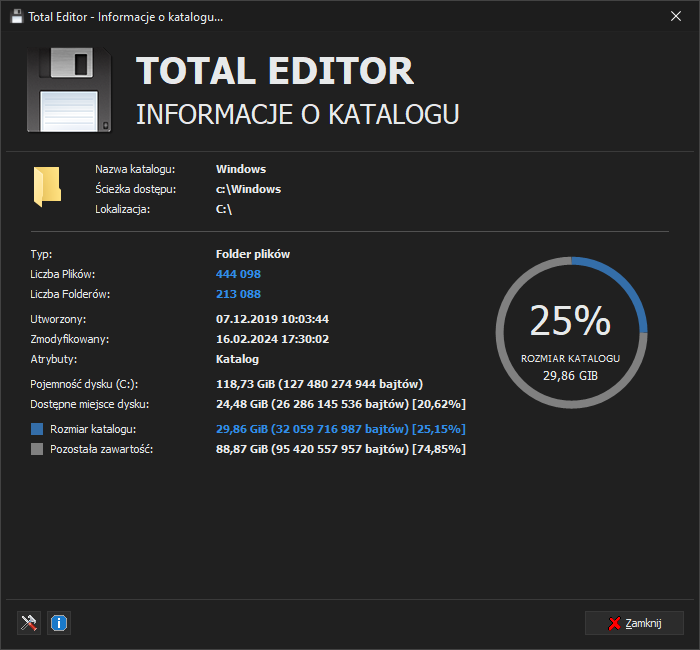Click the available space value 24,48 GiB
The width and height of the screenshot is (700, 650).
[x=341, y=404]
